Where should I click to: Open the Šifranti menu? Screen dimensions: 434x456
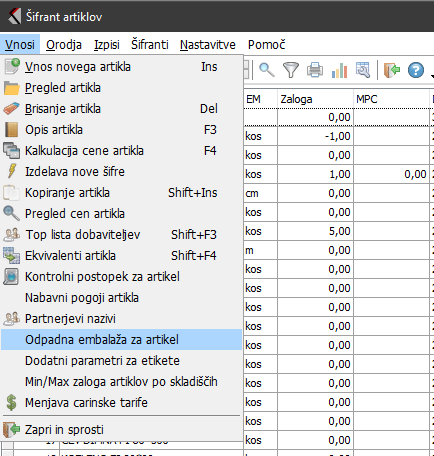(x=150, y=44)
